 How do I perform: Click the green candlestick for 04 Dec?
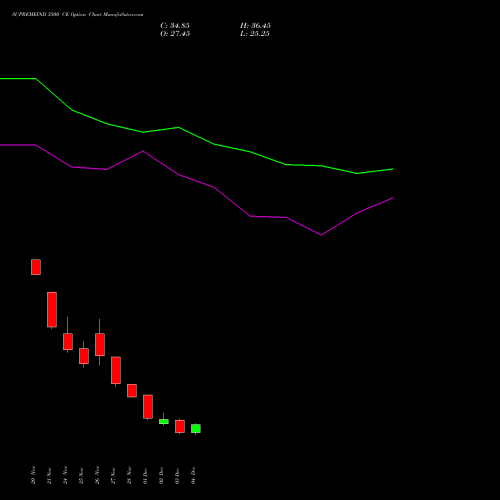[x=196, y=429]
